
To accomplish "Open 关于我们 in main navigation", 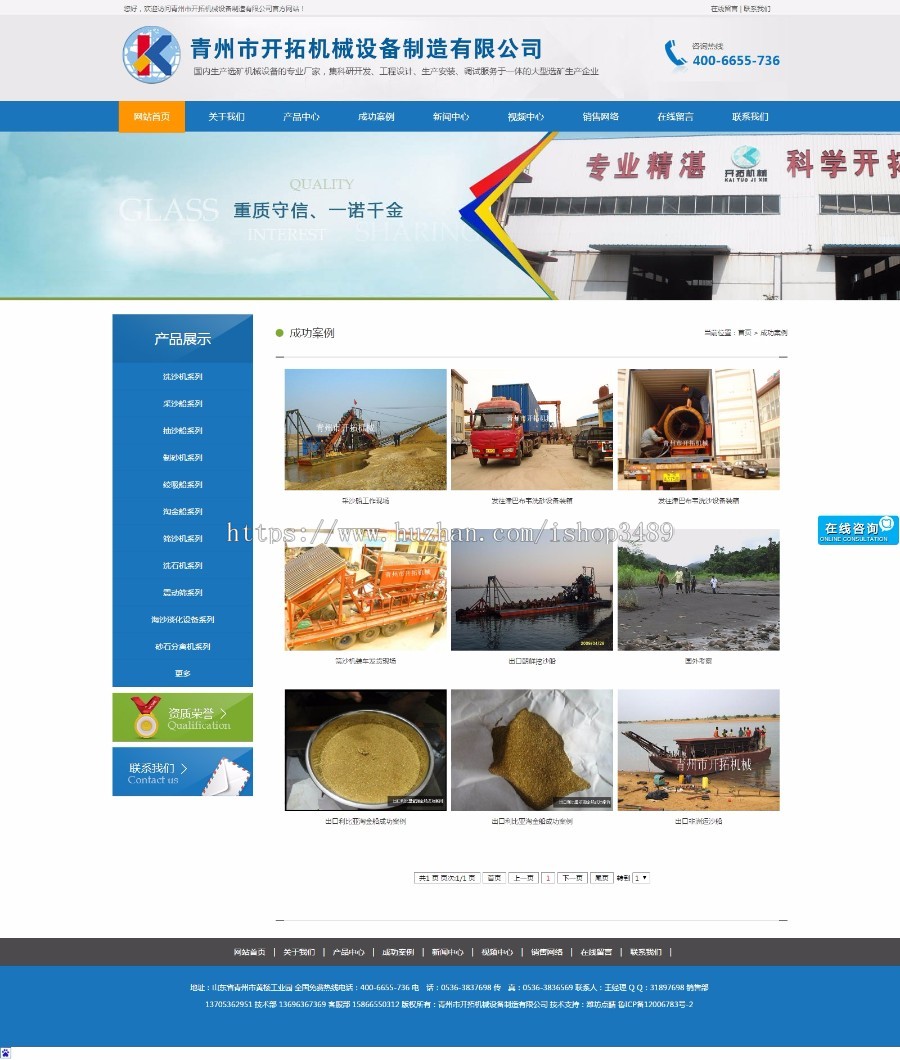I will click(227, 117).
